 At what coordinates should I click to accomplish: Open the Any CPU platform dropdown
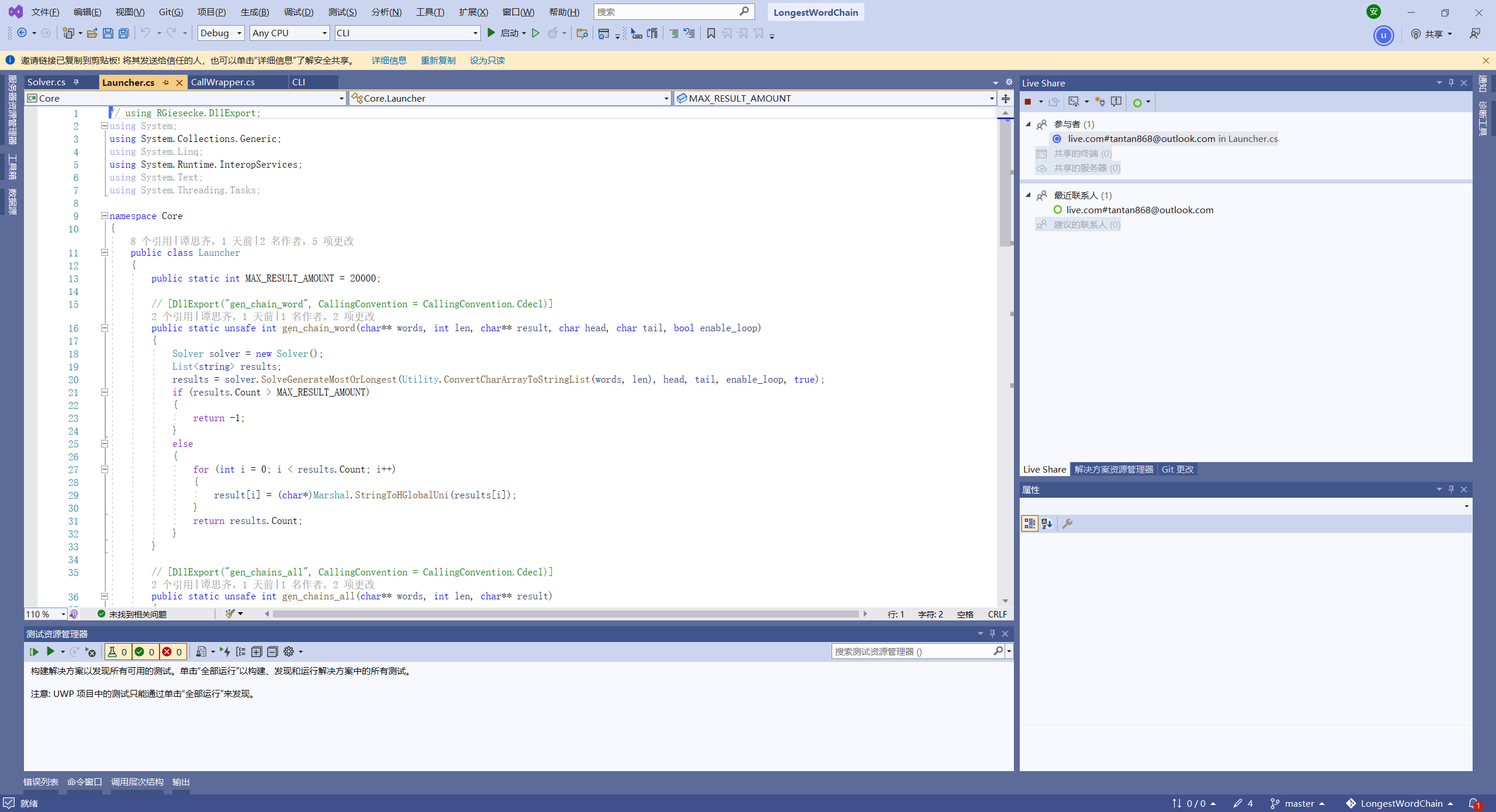(x=289, y=33)
